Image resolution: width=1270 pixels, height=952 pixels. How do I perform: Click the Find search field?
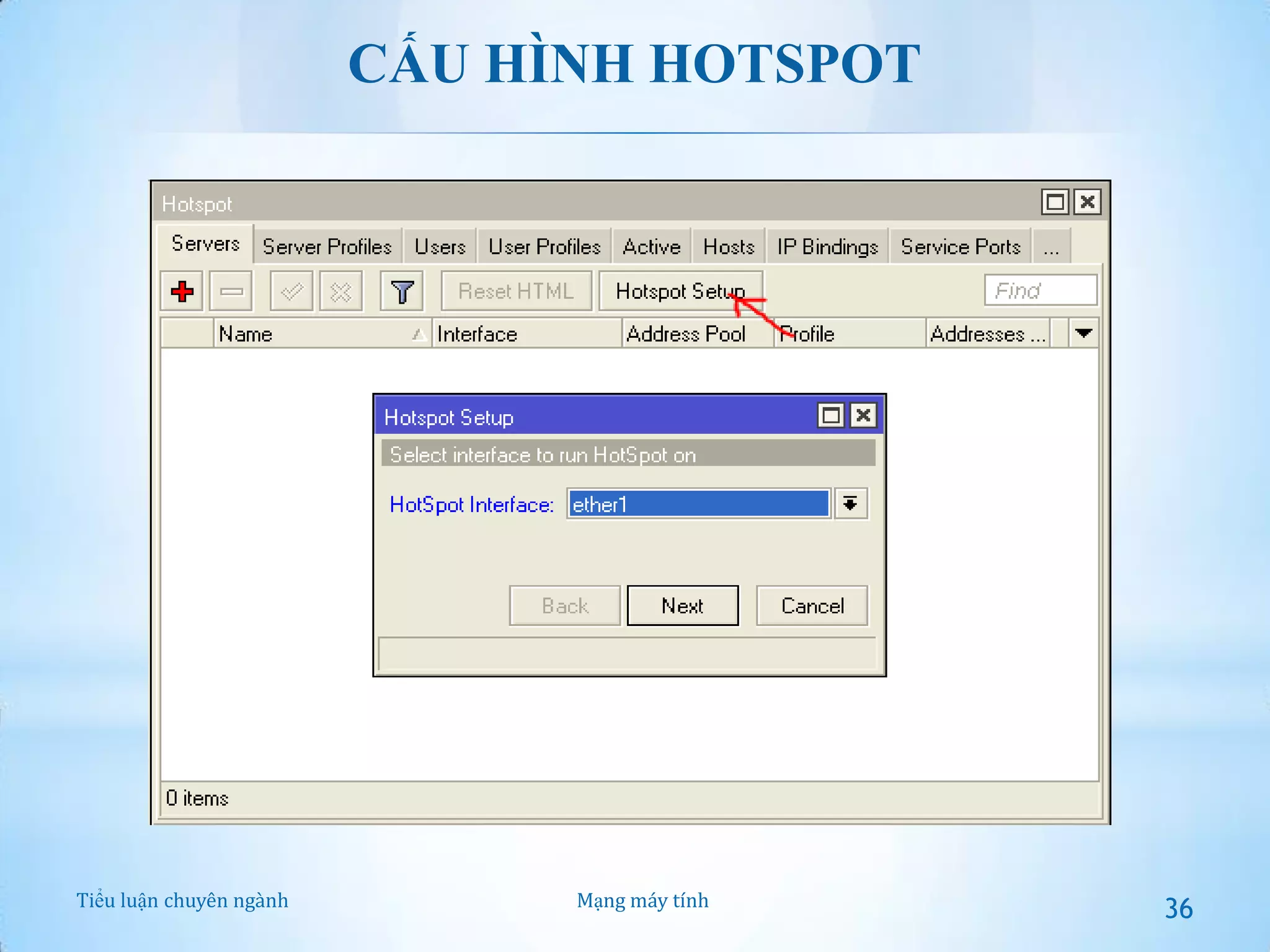click(1041, 290)
